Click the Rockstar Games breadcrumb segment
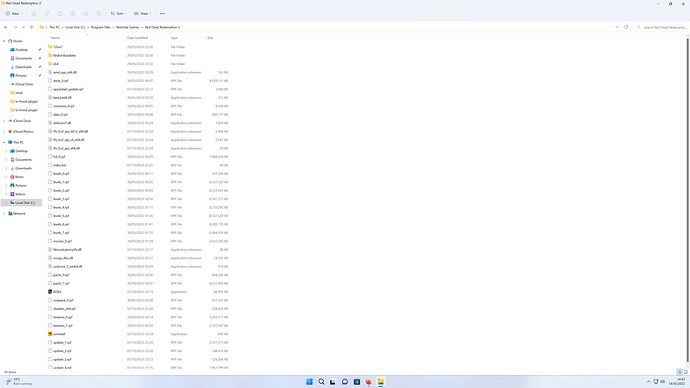Image resolution: width=690 pixels, height=388 pixels. pyautogui.click(x=128, y=27)
